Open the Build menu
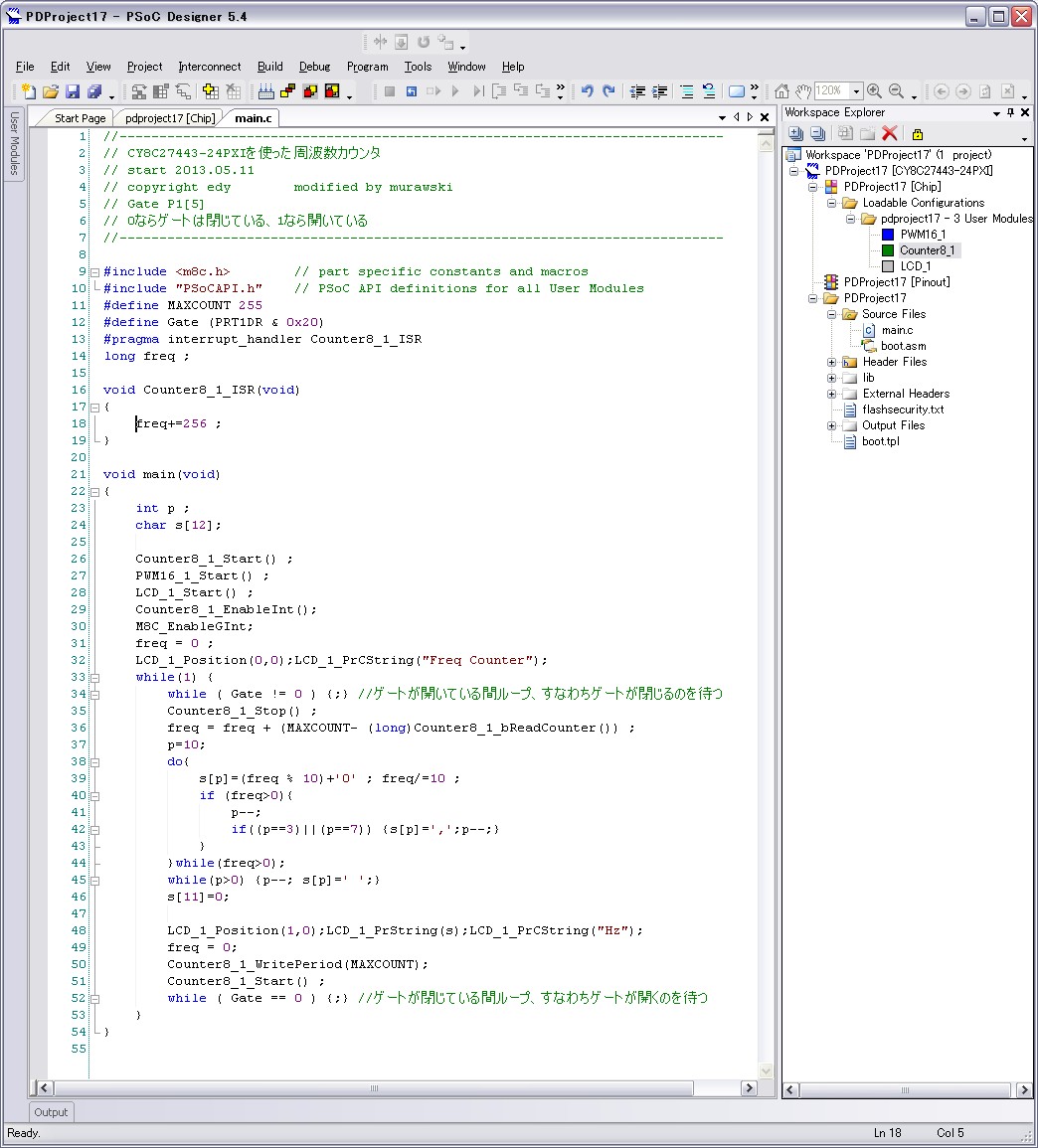This screenshot has width=1038, height=1148. tap(269, 67)
